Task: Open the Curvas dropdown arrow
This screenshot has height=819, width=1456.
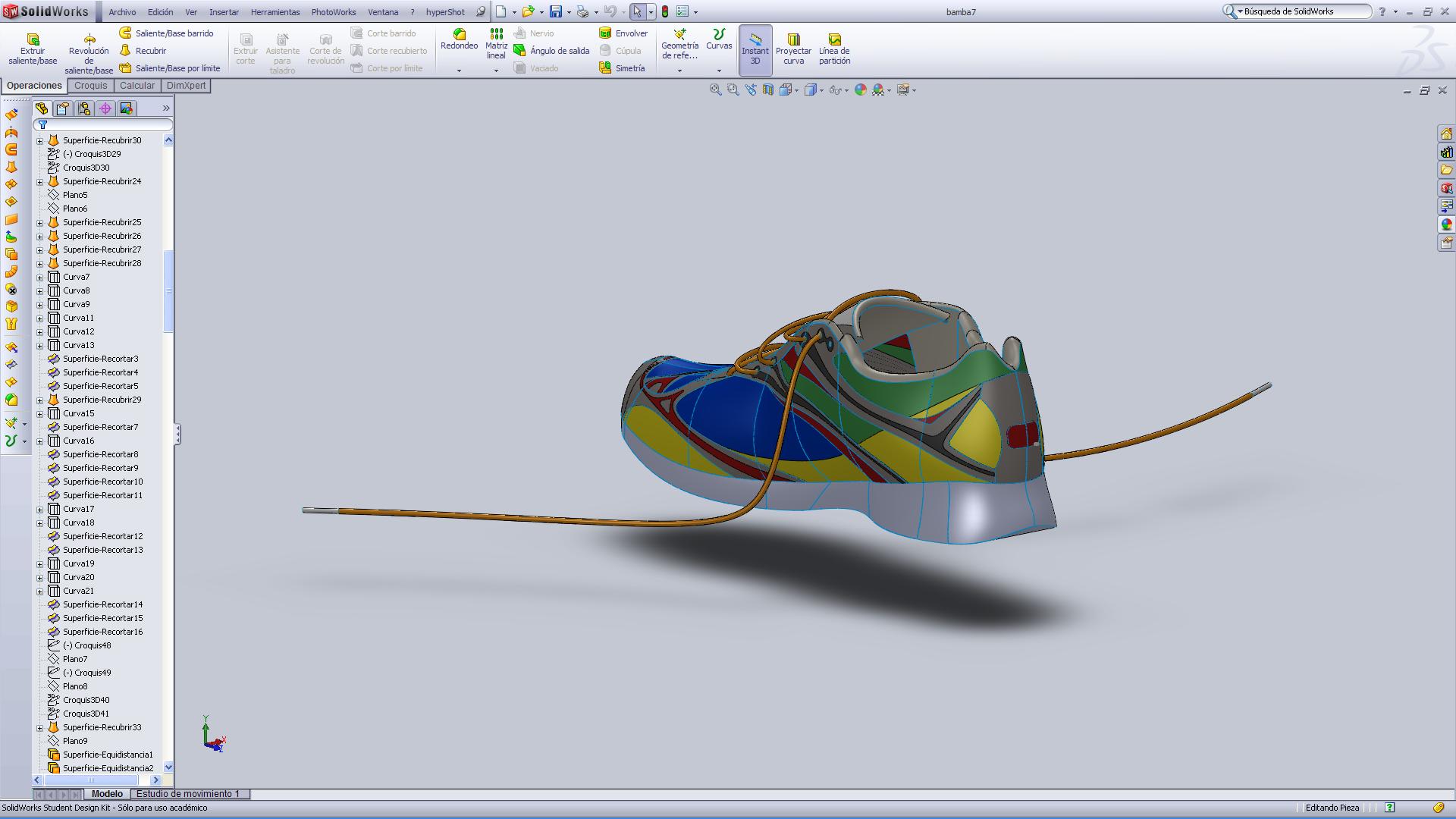Action: coord(719,71)
